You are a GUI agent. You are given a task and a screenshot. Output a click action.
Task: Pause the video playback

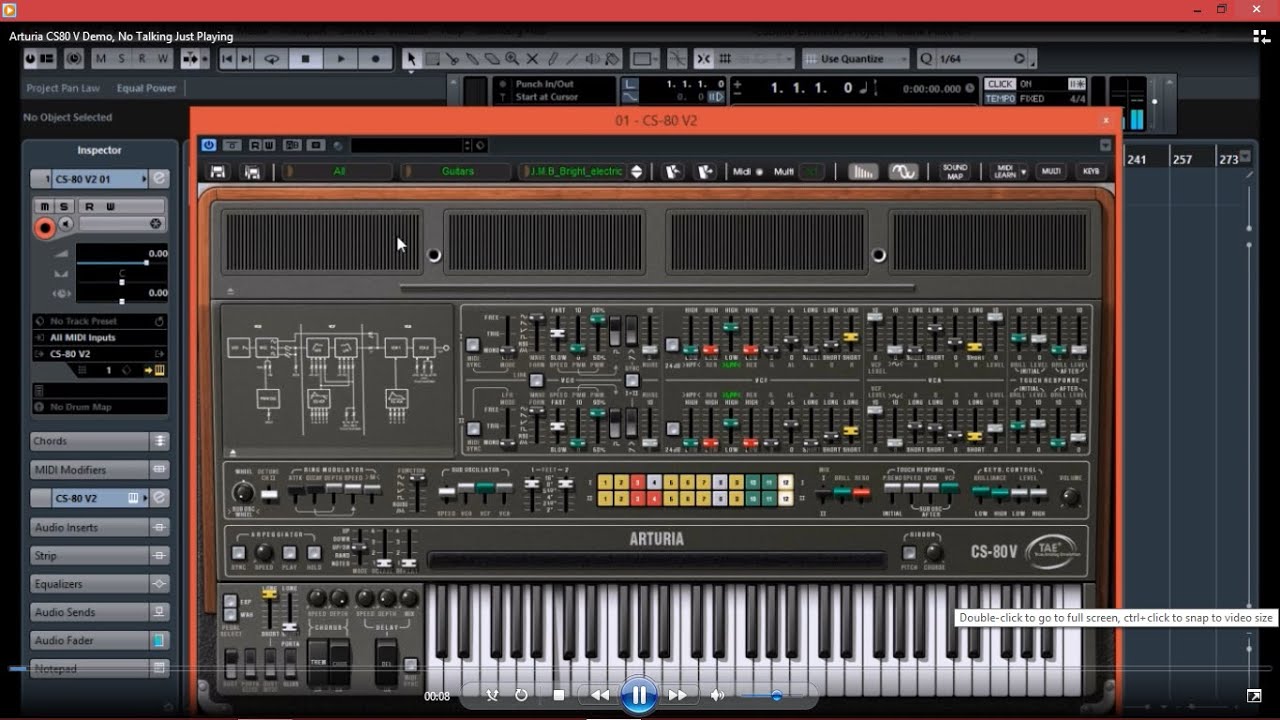click(x=638, y=695)
